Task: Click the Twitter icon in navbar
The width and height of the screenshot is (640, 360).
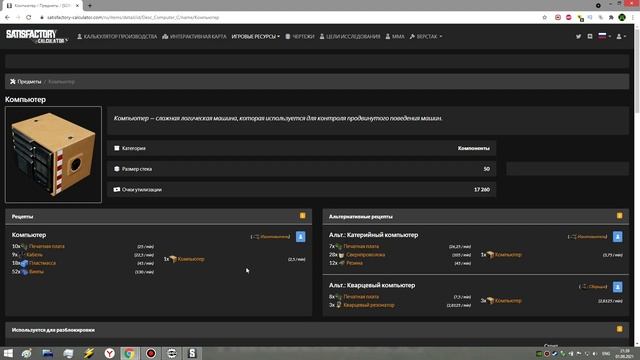Action: [x=578, y=36]
